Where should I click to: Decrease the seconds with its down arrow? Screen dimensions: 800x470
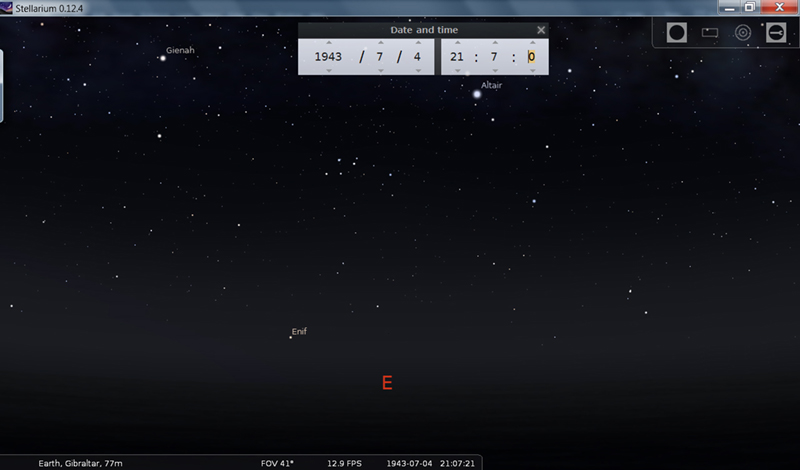[x=533, y=70]
